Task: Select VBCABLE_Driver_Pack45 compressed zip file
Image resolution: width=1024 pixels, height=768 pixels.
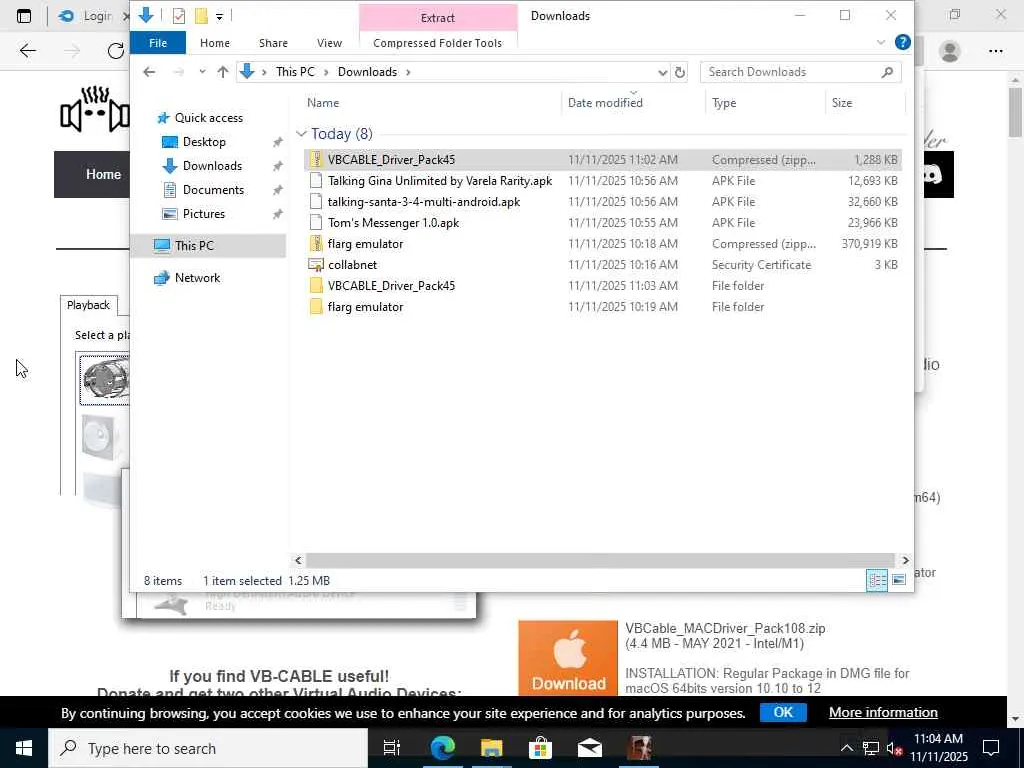Action: click(x=602, y=160)
